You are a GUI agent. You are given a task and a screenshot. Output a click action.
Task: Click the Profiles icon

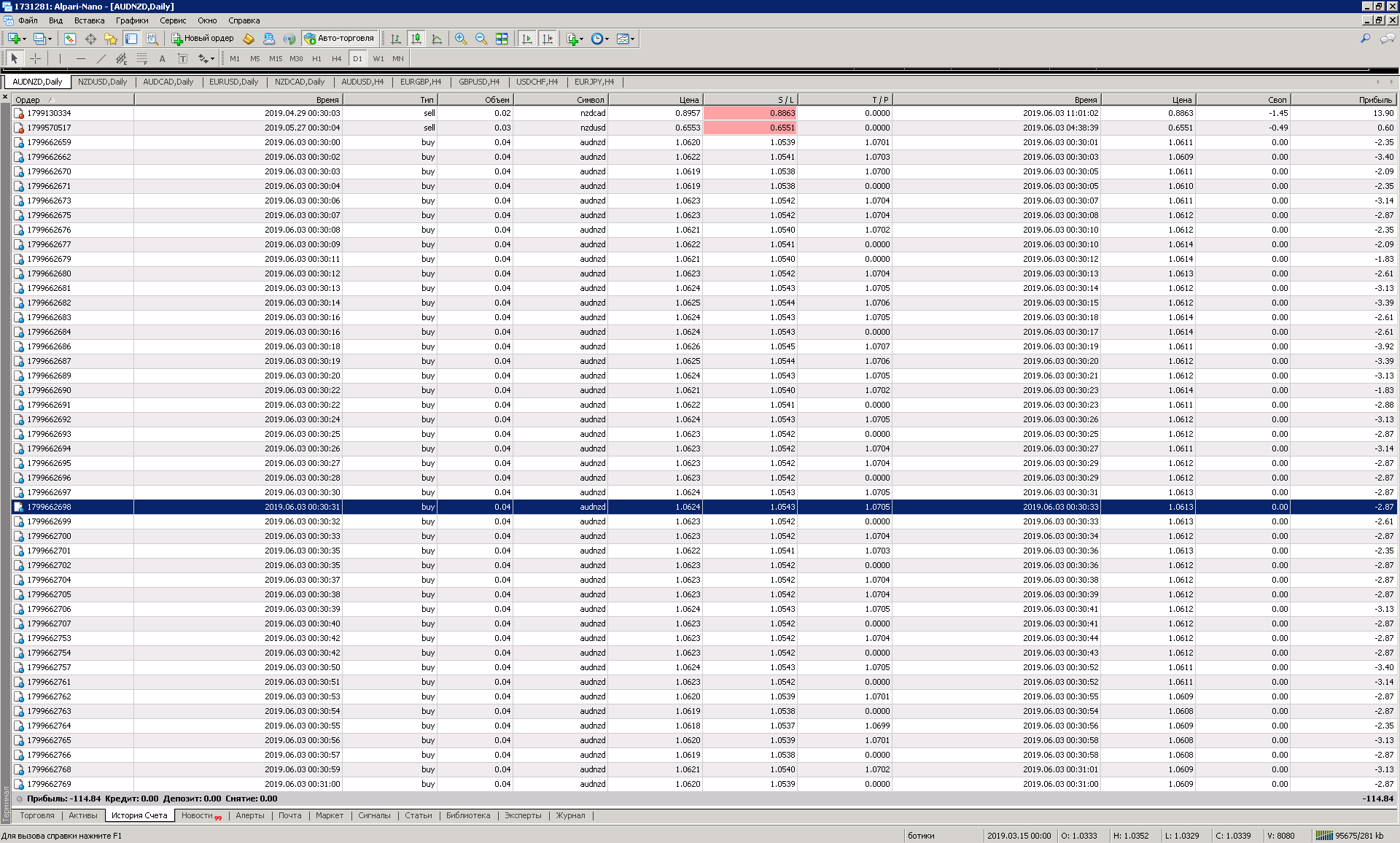point(39,39)
